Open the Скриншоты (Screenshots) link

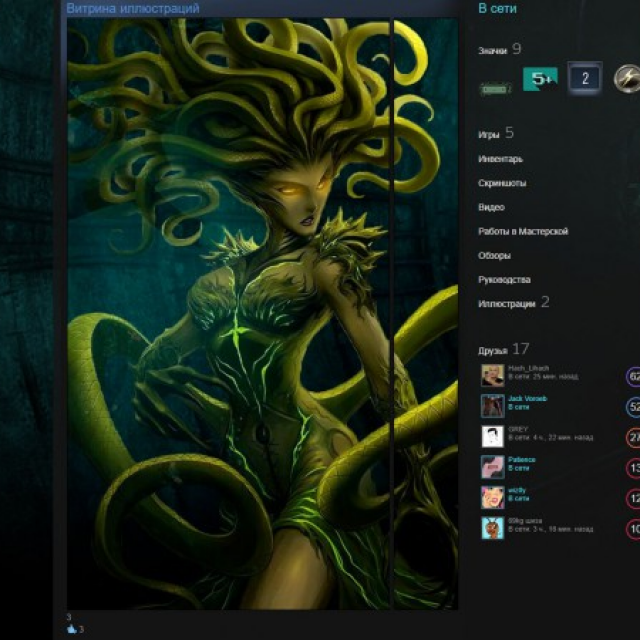point(502,183)
